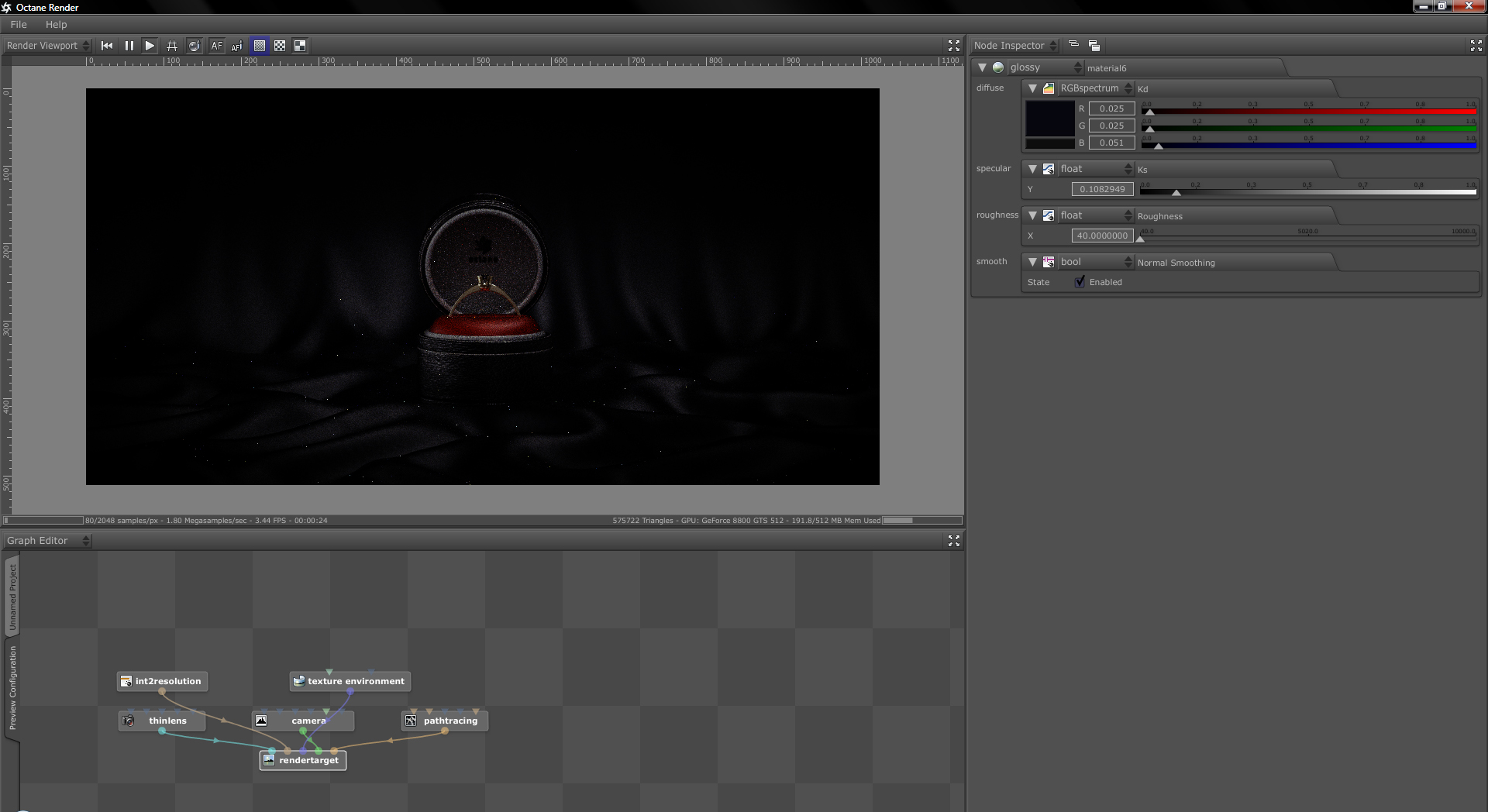The width and height of the screenshot is (1488, 812).
Task: Click the hash grid icon in viewport toolbar
Action: [x=172, y=46]
